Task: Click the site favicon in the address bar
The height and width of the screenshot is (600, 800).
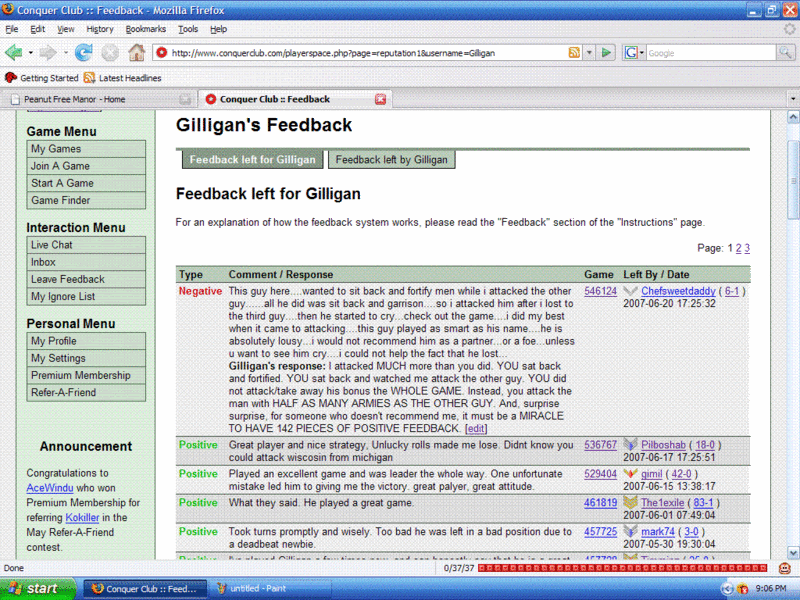Action: click(x=162, y=53)
